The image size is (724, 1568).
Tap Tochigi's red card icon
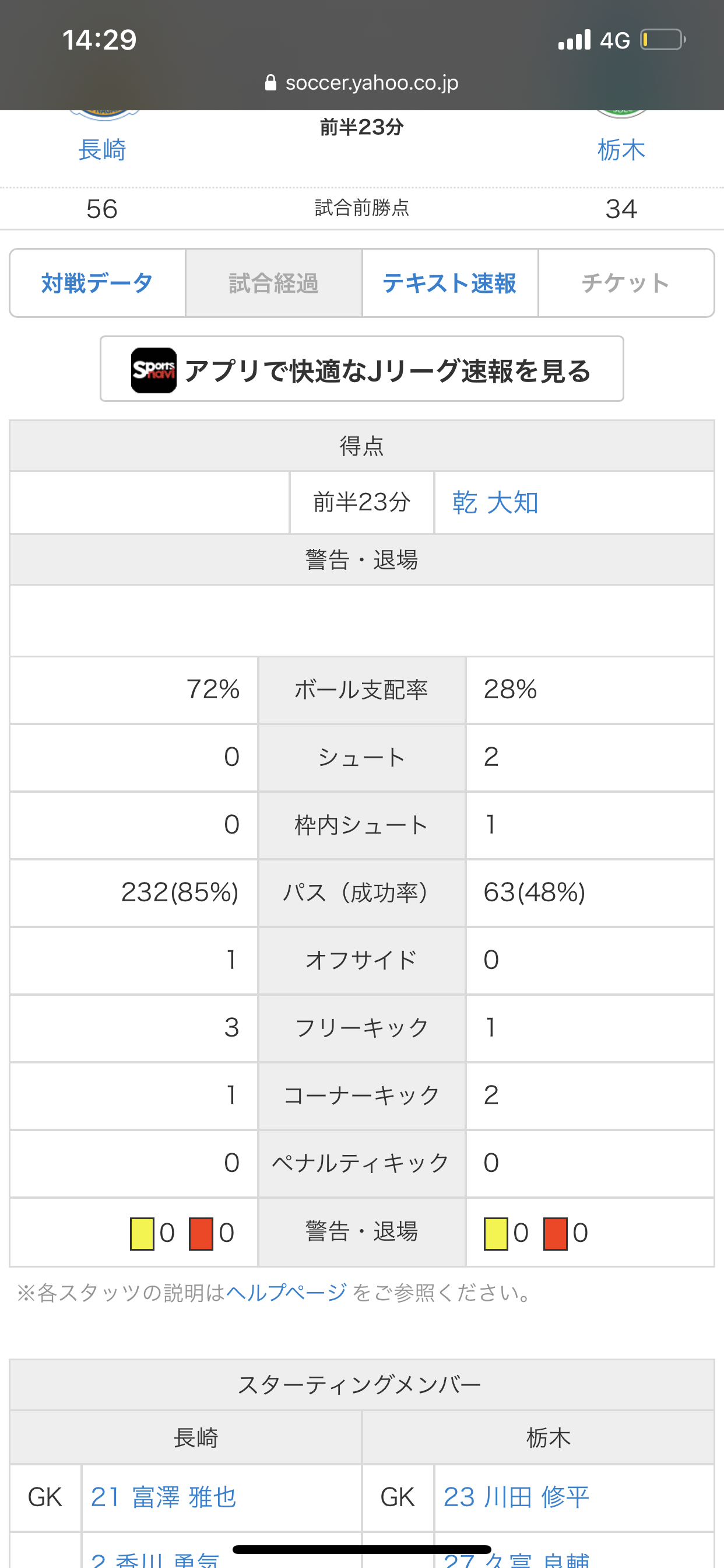[x=555, y=1233]
